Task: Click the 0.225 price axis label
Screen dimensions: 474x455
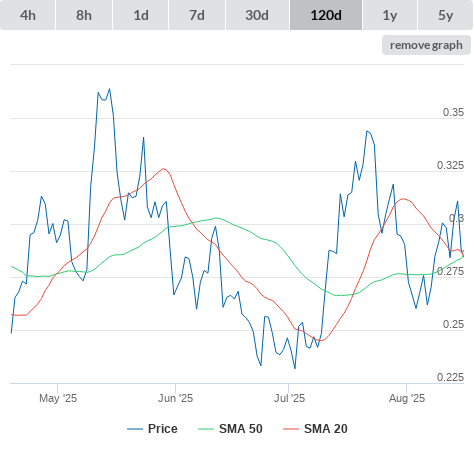Action: tap(450, 377)
